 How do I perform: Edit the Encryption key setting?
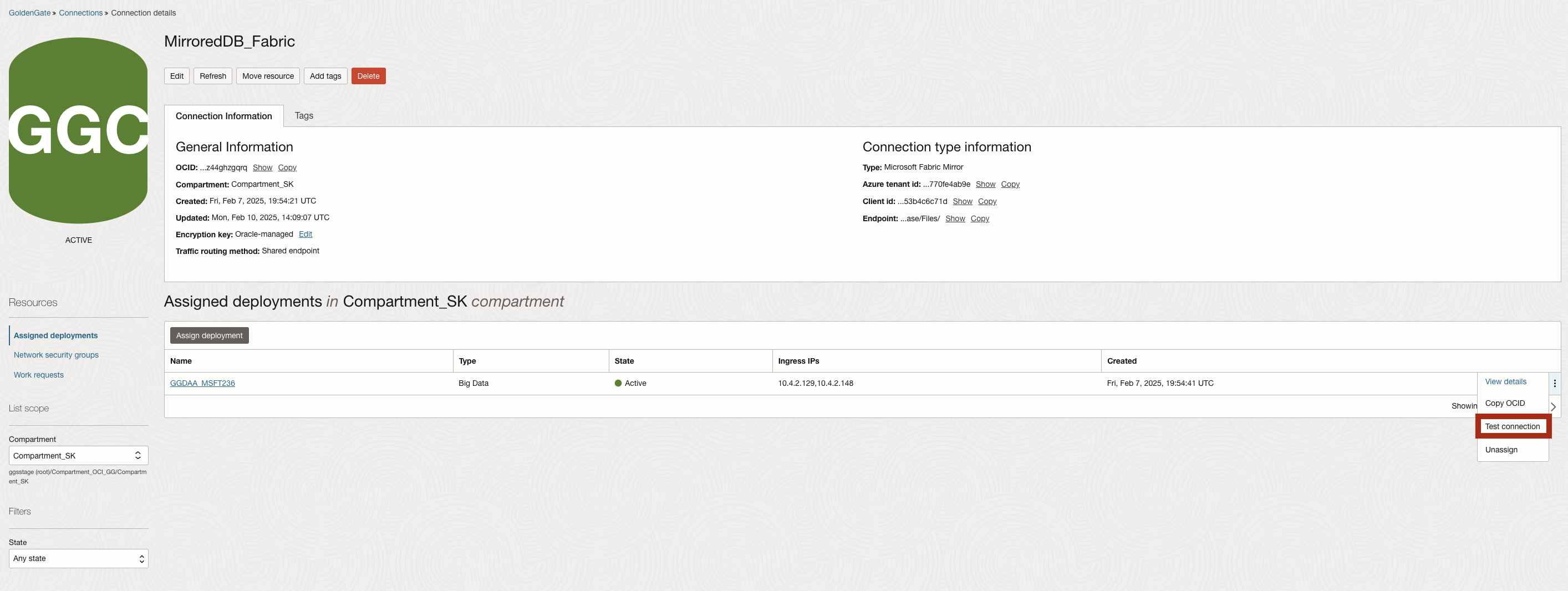(x=305, y=235)
